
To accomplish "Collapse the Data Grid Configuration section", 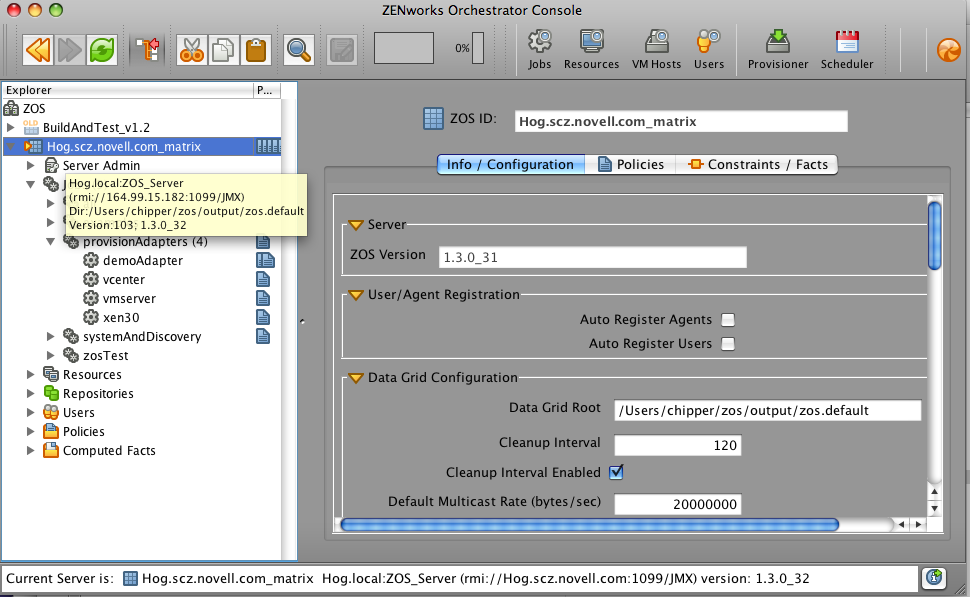I will coord(355,378).
